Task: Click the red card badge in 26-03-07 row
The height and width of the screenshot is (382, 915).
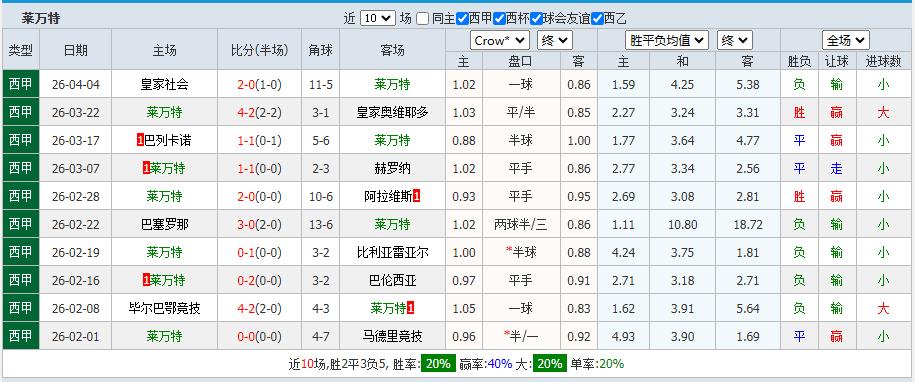Action: 146,169
